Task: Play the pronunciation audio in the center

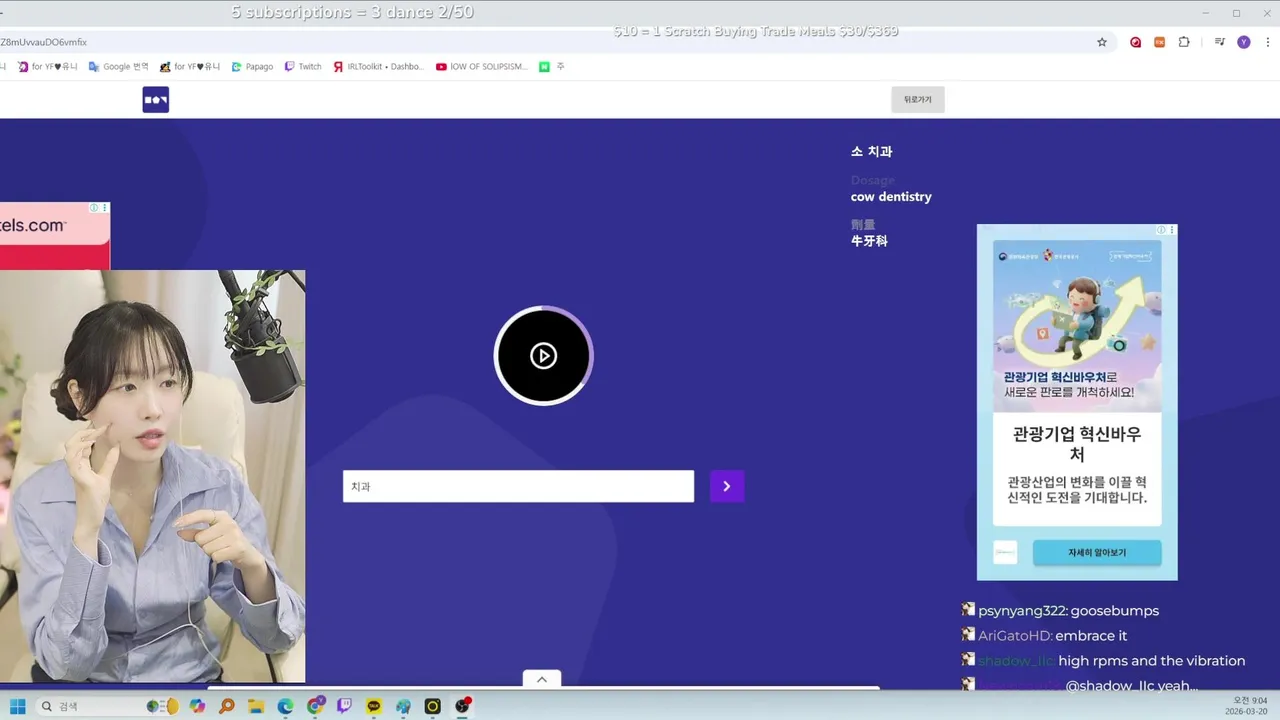Action: (x=543, y=356)
